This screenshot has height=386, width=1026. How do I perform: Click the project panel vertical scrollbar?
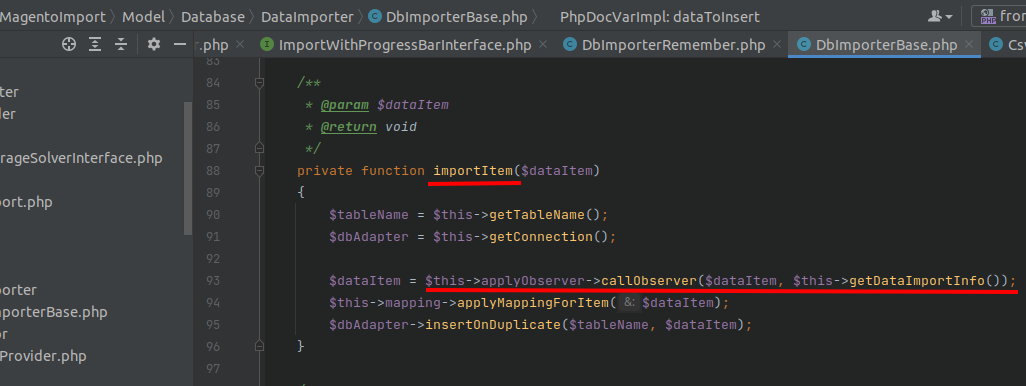click(188, 168)
